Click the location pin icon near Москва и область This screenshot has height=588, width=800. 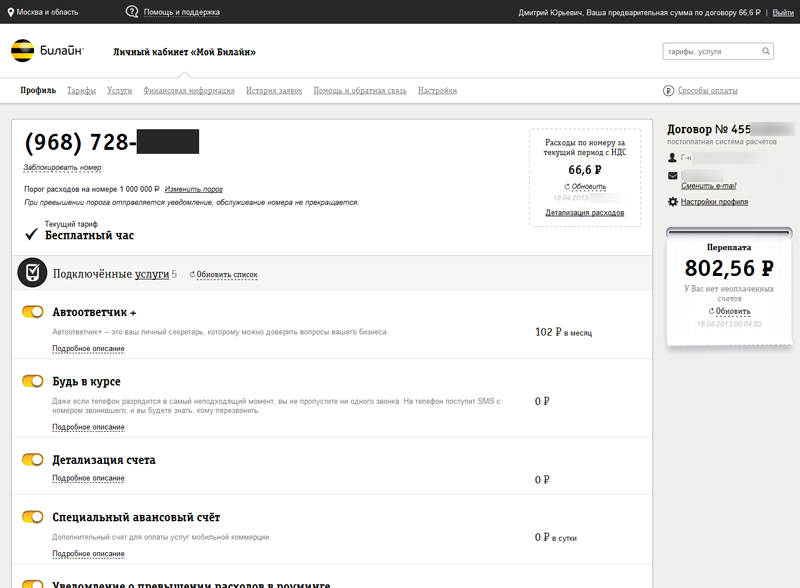coord(11,12)
